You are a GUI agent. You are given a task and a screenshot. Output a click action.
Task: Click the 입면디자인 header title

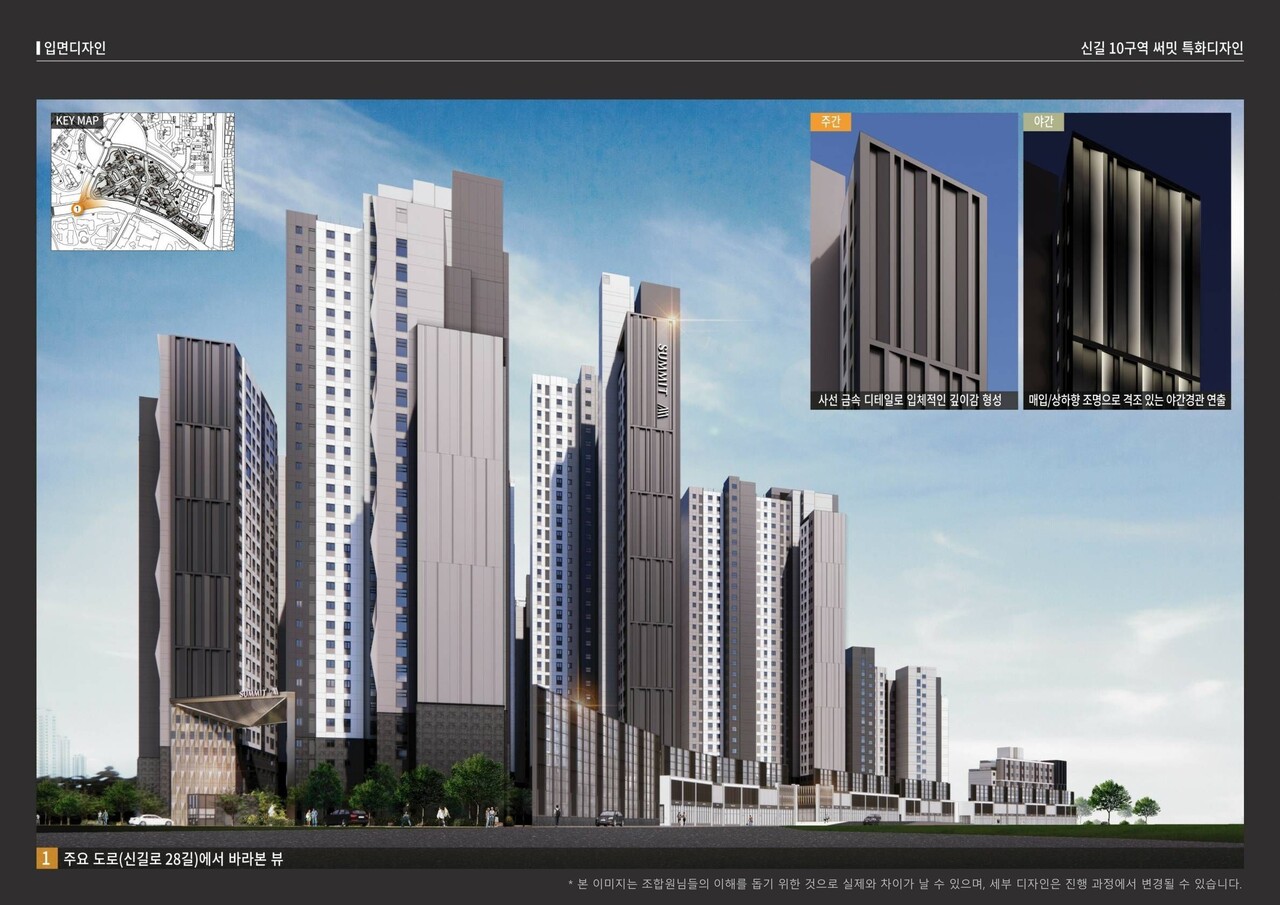[x=75, y=48]
